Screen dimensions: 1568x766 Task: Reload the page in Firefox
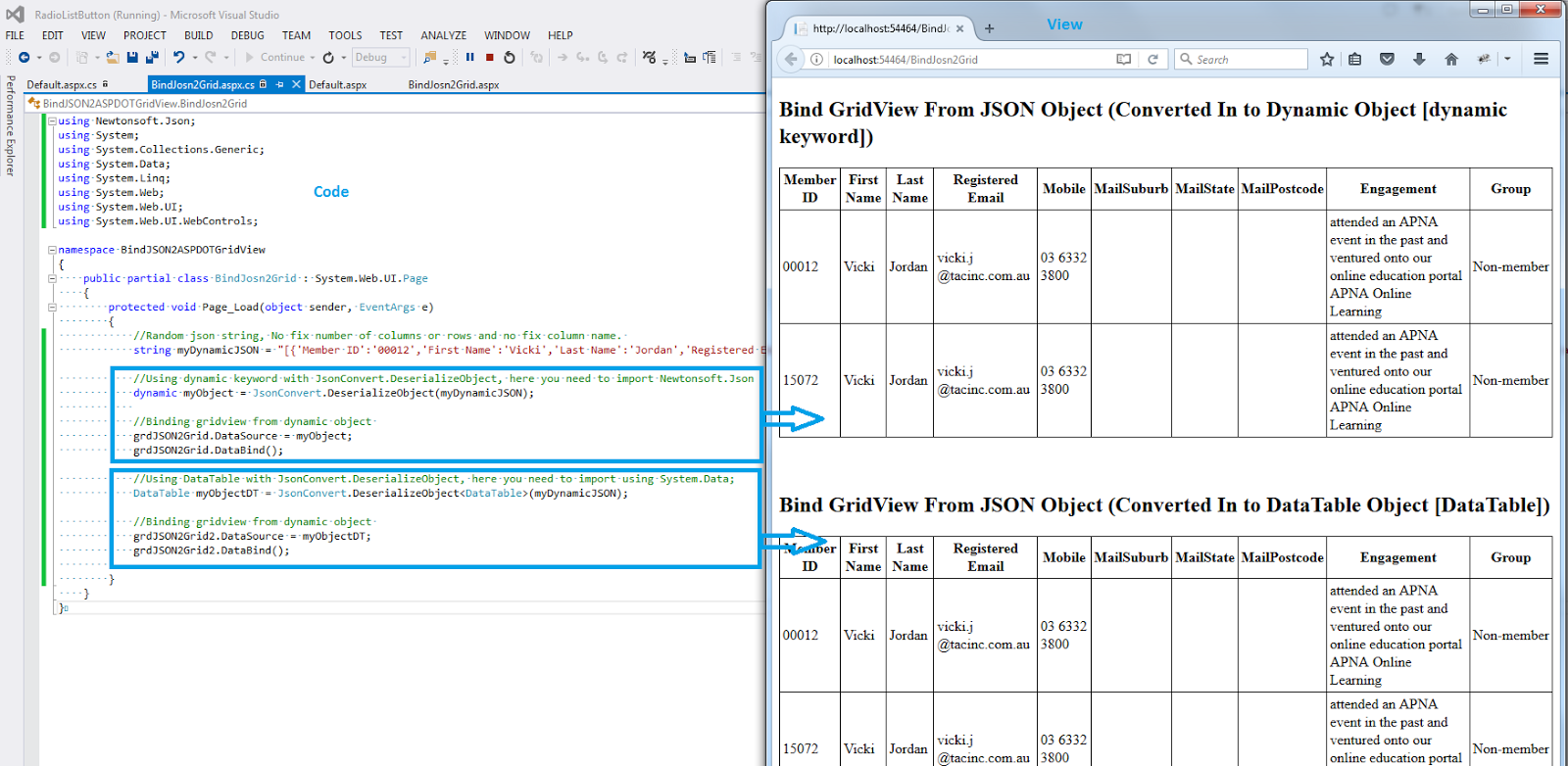pyautogui.click(x=1152, y=59)
